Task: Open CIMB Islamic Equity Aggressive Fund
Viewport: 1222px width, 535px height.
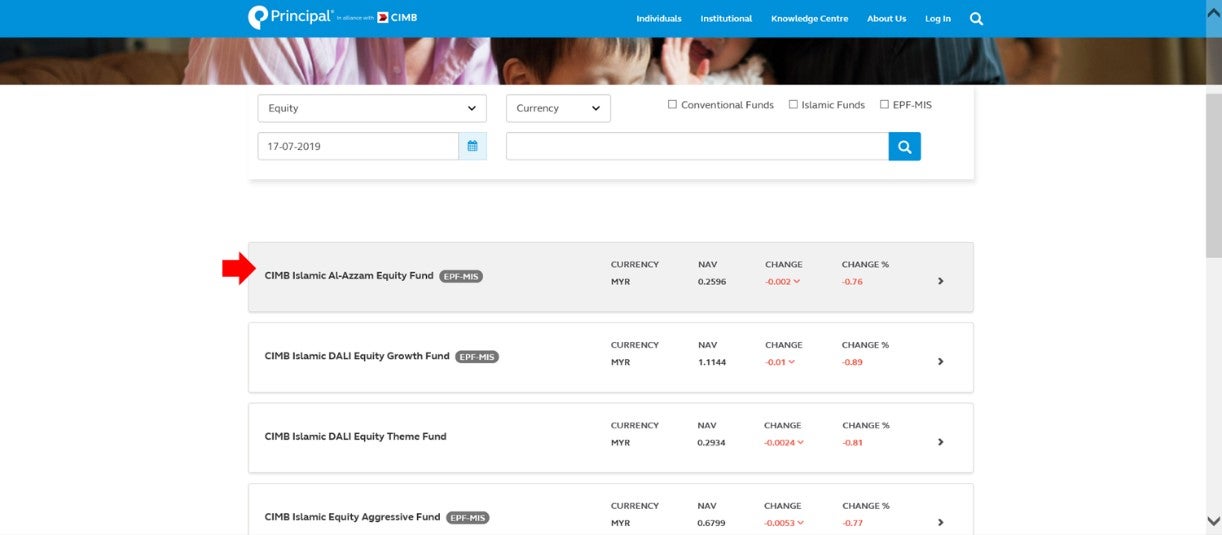Action: pos(352,517)
